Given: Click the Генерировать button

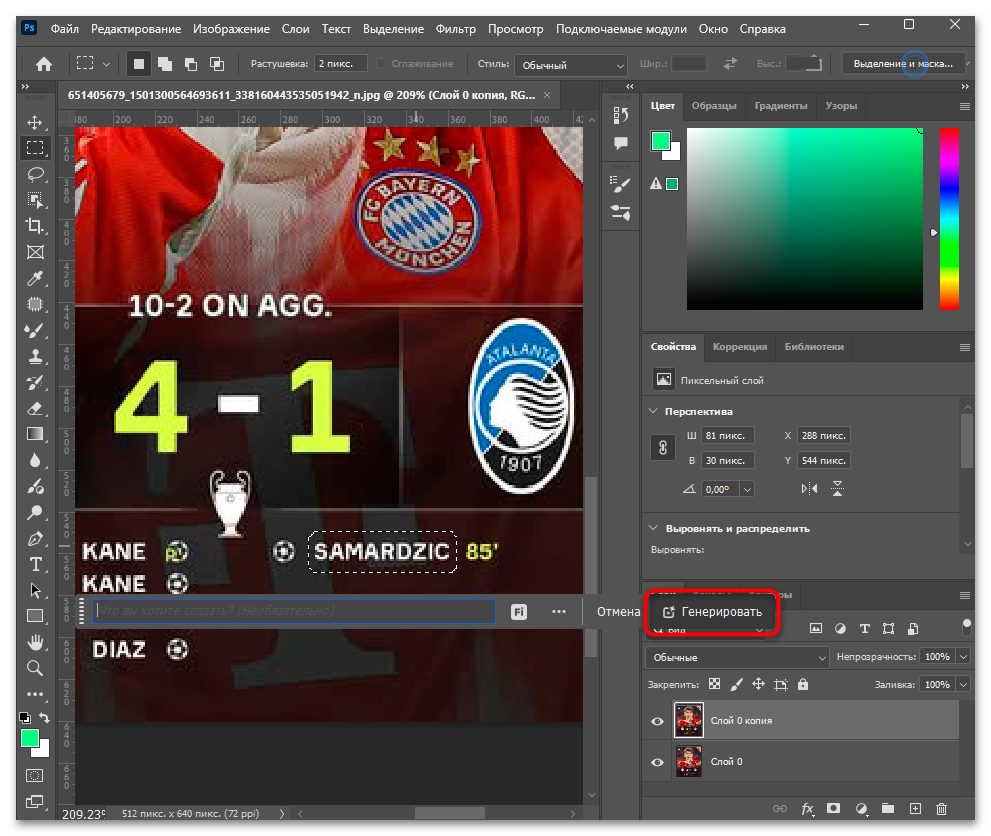Looking at the screenshot, I should [x=712, y=612].
